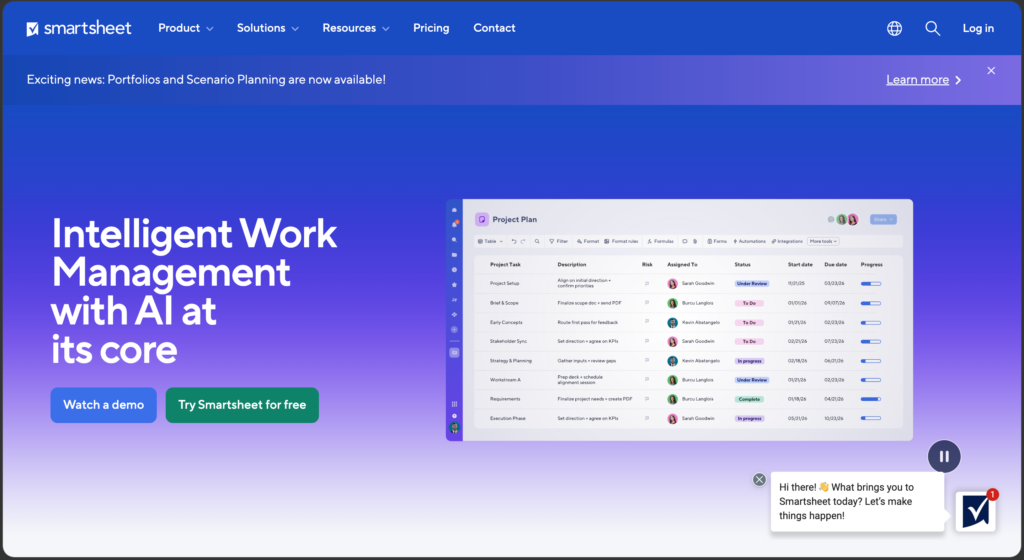Click the comment icon in the toolbar

pyautogui.click(x=685, y=241)
